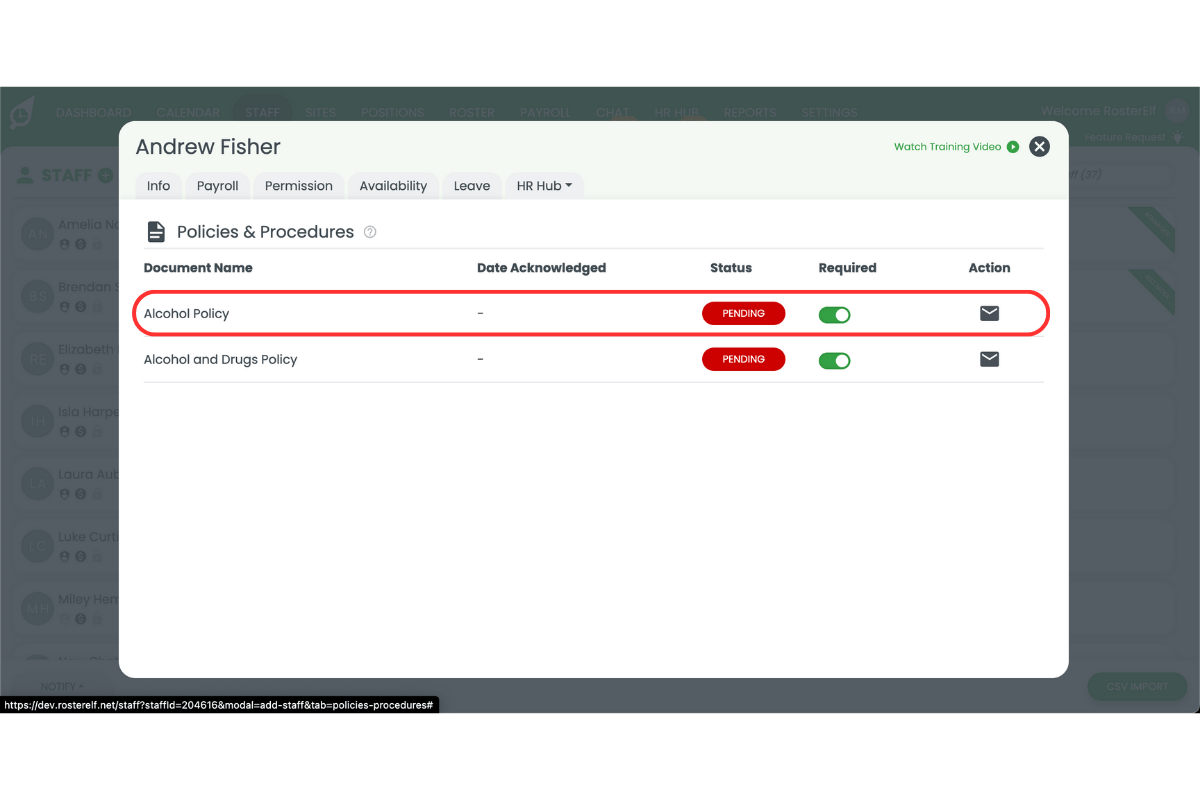Viewport: 1200px width, 800px height.
Task: Close the Andrew Fisher modal
Action: click(x=1040, y=147)
